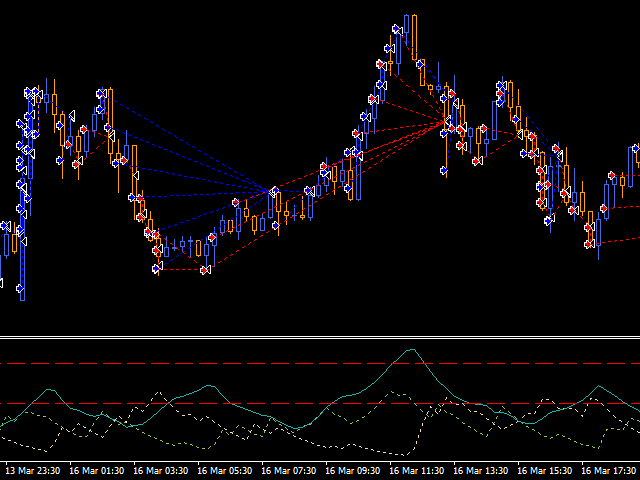Click the 16 Mar 09:30 time label
Image resolution: width=640 pixels, height=480 pixels.
(x=353, y=470)
